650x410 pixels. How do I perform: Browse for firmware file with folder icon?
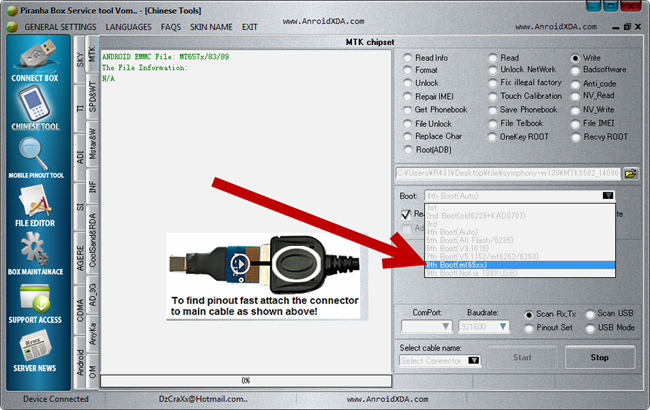click(x=631, y=173)
